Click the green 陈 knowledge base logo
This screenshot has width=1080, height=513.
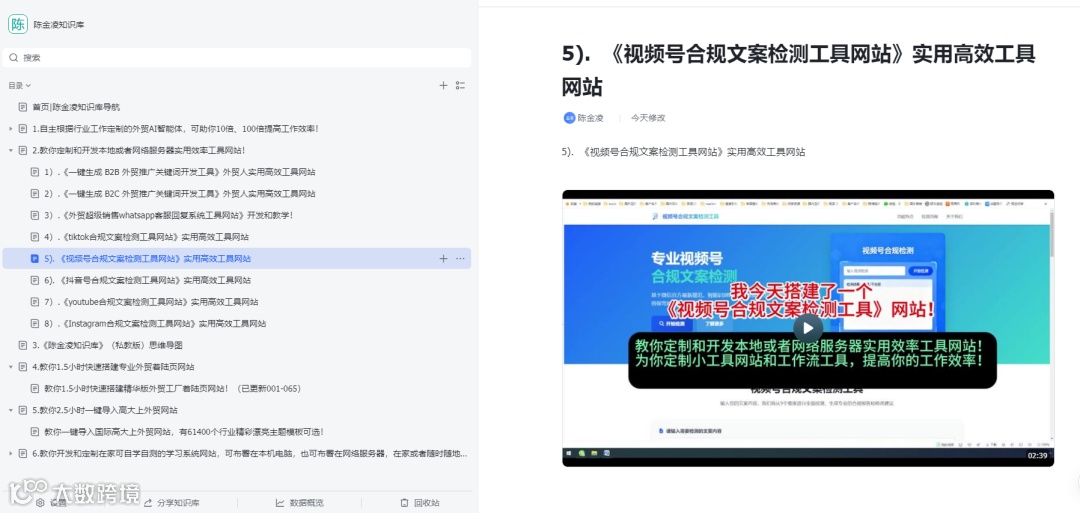coord(18,24)
